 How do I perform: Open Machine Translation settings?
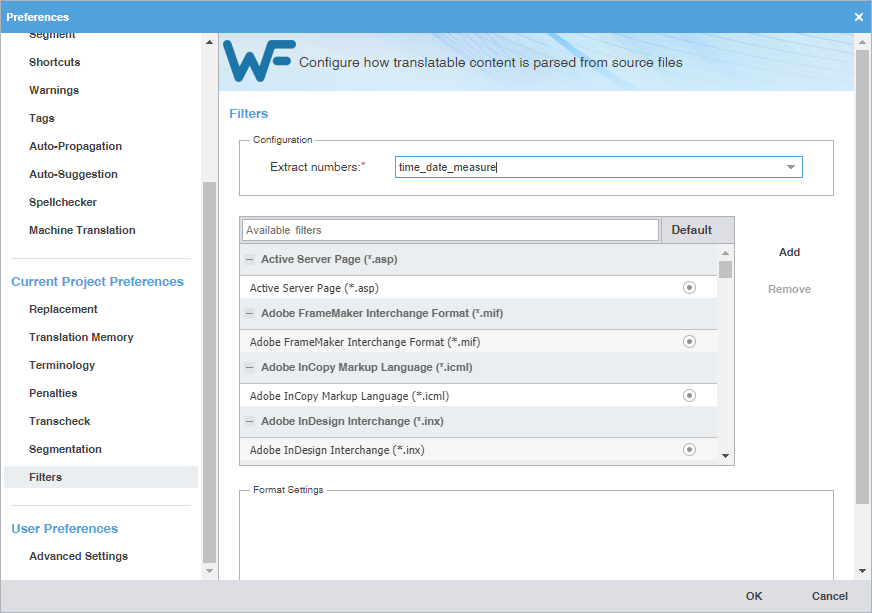pos(82,229)
